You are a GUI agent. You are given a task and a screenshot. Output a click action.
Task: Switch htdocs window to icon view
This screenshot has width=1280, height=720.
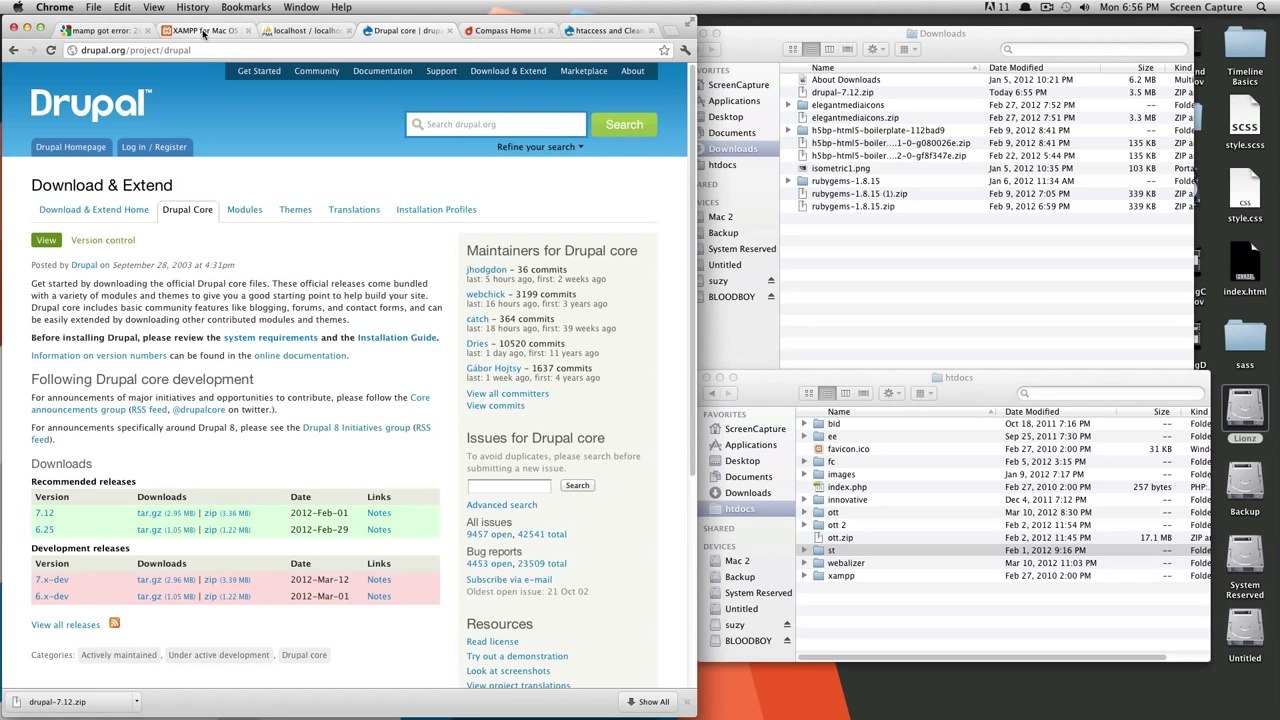coord(809,393)
